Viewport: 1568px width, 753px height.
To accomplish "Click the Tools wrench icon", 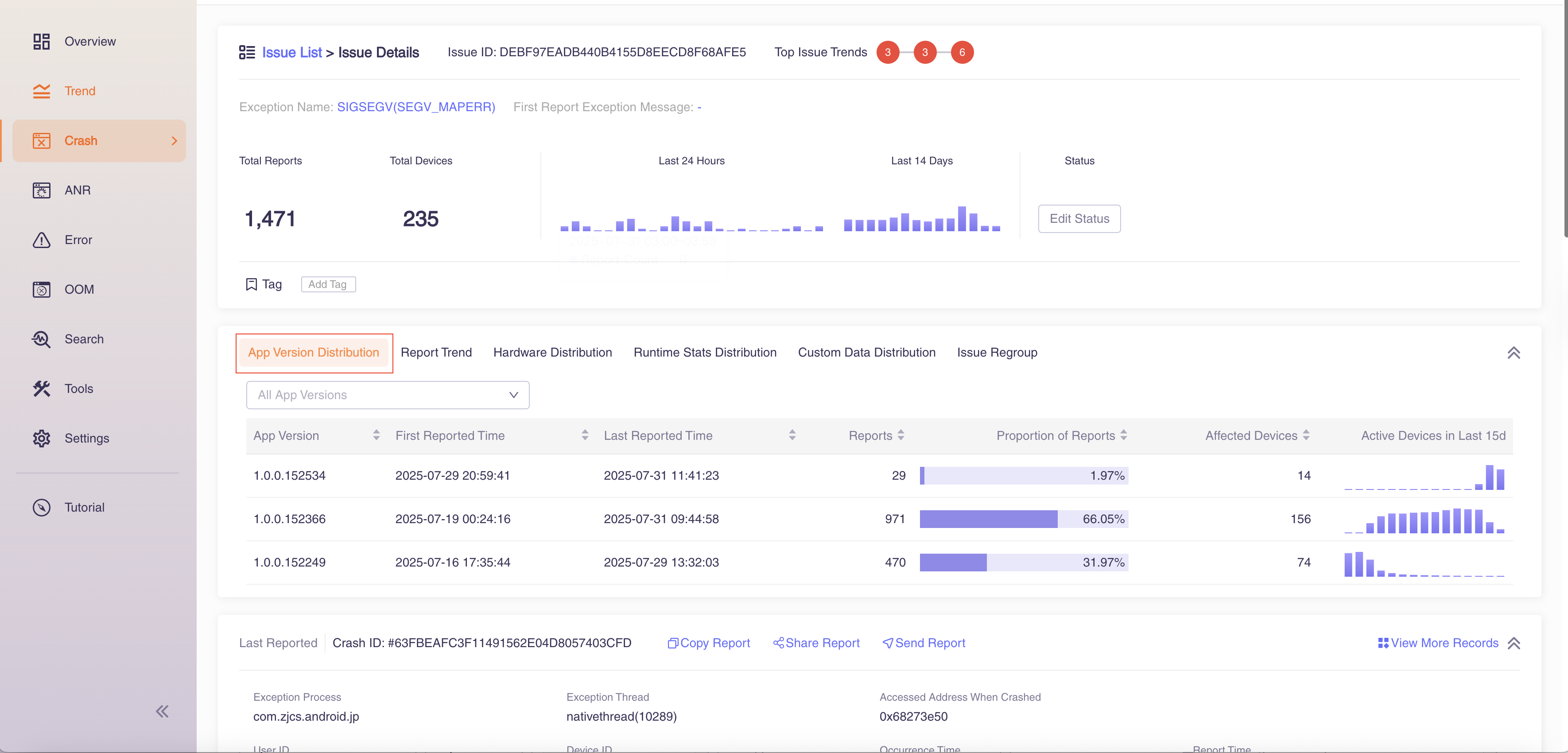I will 41,389.
